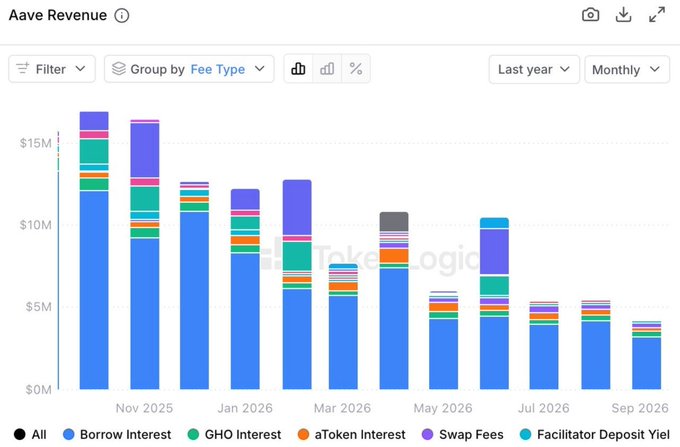Viewport: 680px width, 447px height.
Task: Click the Mar 2026 axis label
Action: coord(343,408)
